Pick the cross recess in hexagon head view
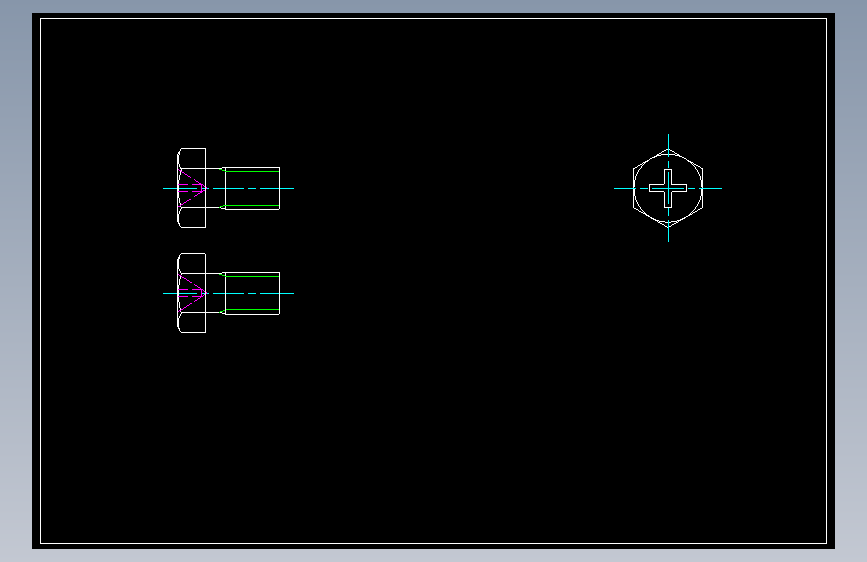This screenshot has width=867, height=562. pos(668,189)
